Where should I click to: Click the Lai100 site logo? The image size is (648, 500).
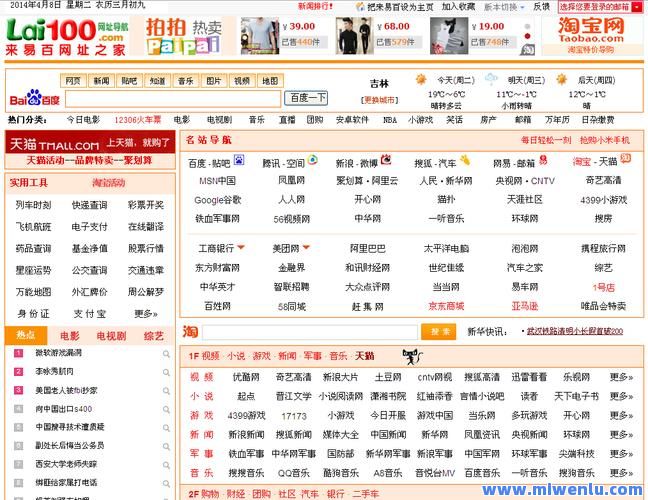coord(67,37)
